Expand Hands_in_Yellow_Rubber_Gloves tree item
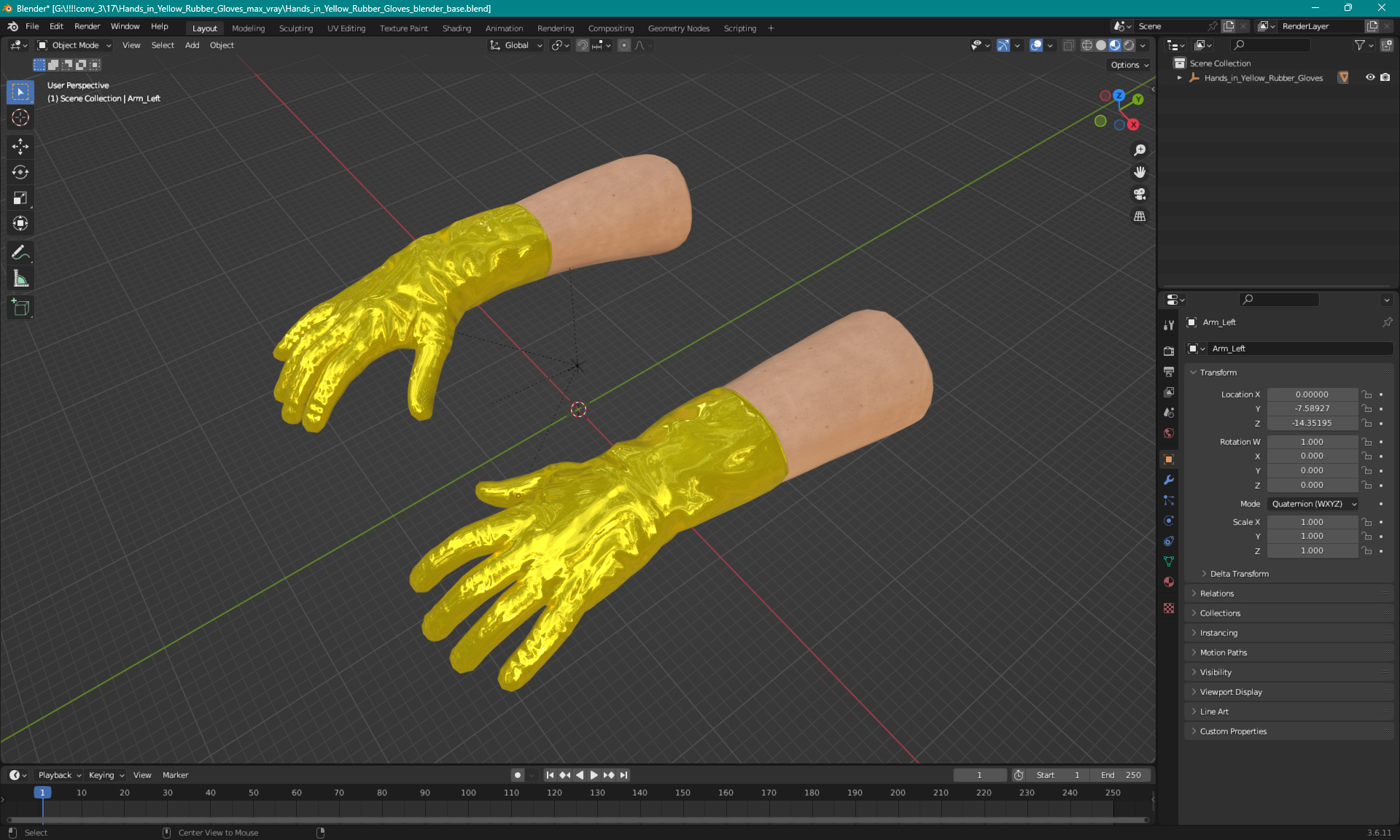The image size is (1400, 840). pos(1179,77)
